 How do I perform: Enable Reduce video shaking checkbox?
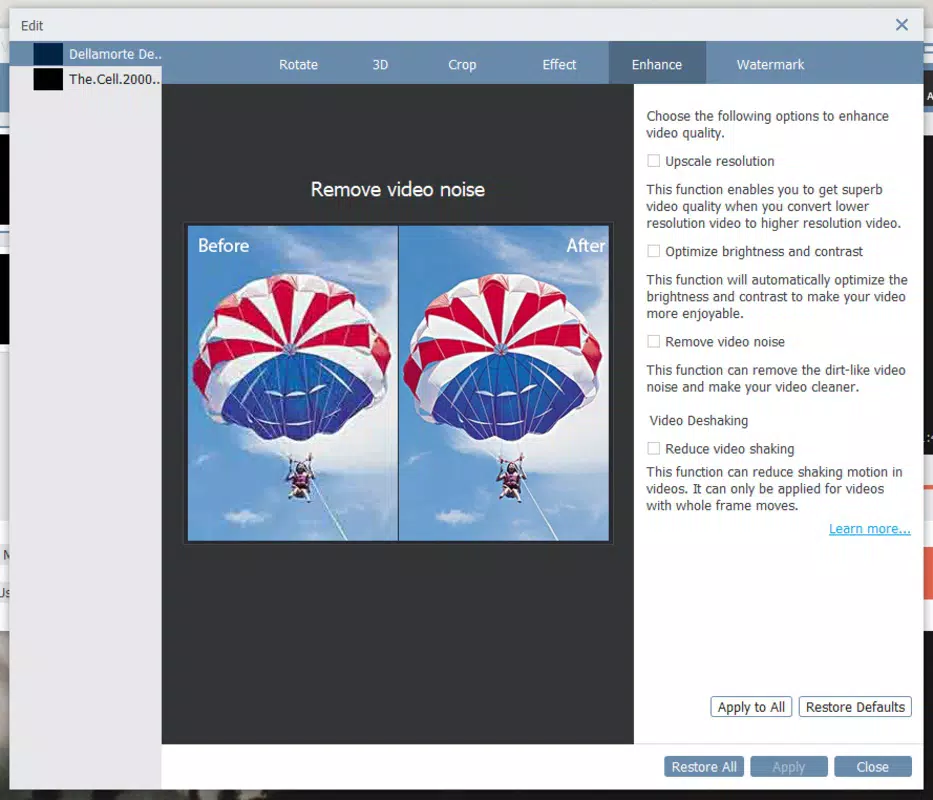click(x=653, y=449)
